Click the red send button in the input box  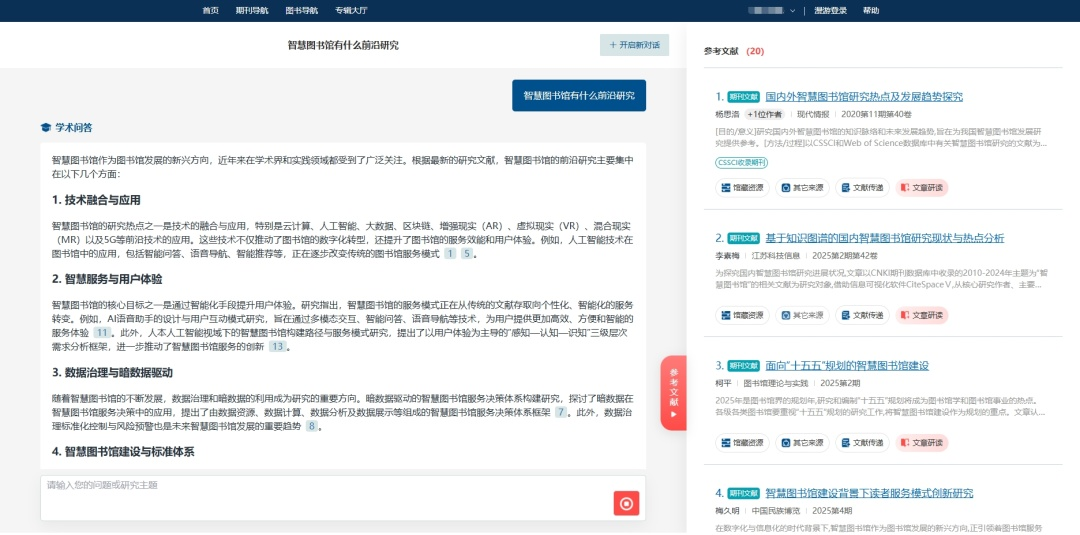pyautogui.click(x=626, y=503)
